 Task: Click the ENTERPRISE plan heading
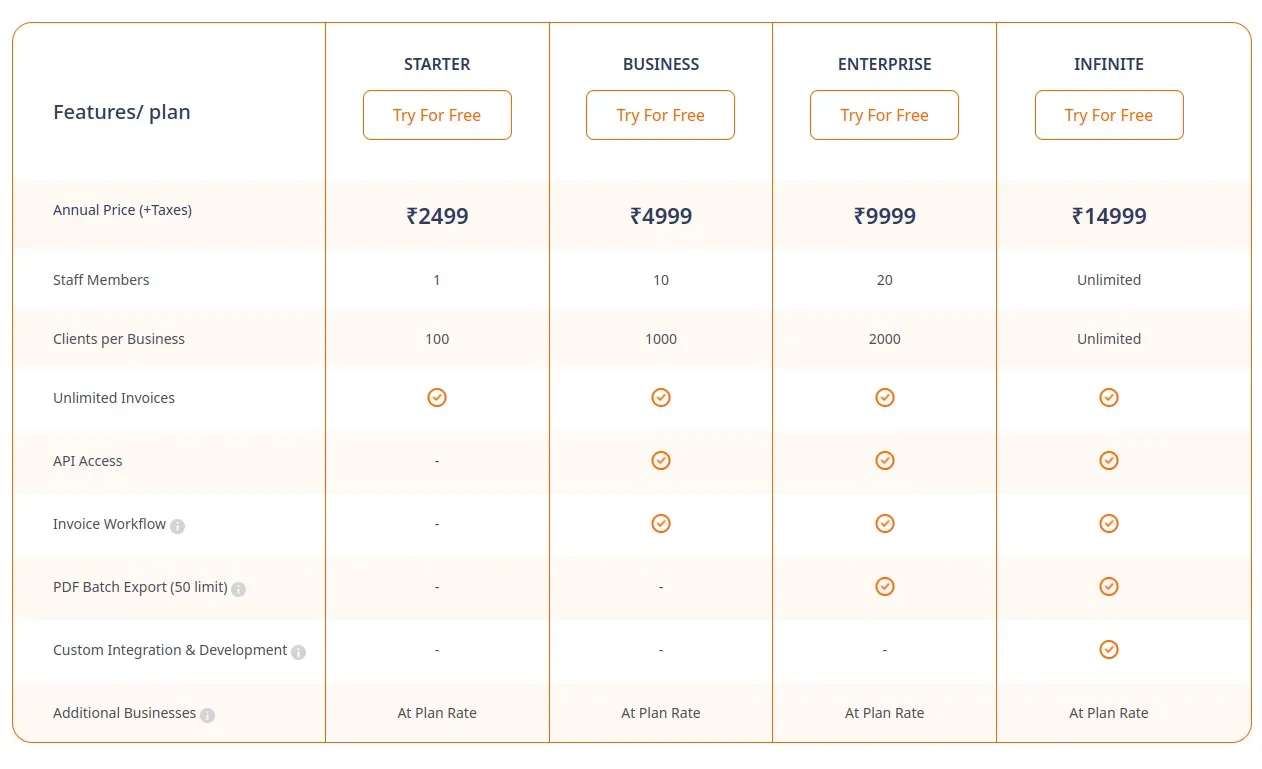tap(885, 64)
